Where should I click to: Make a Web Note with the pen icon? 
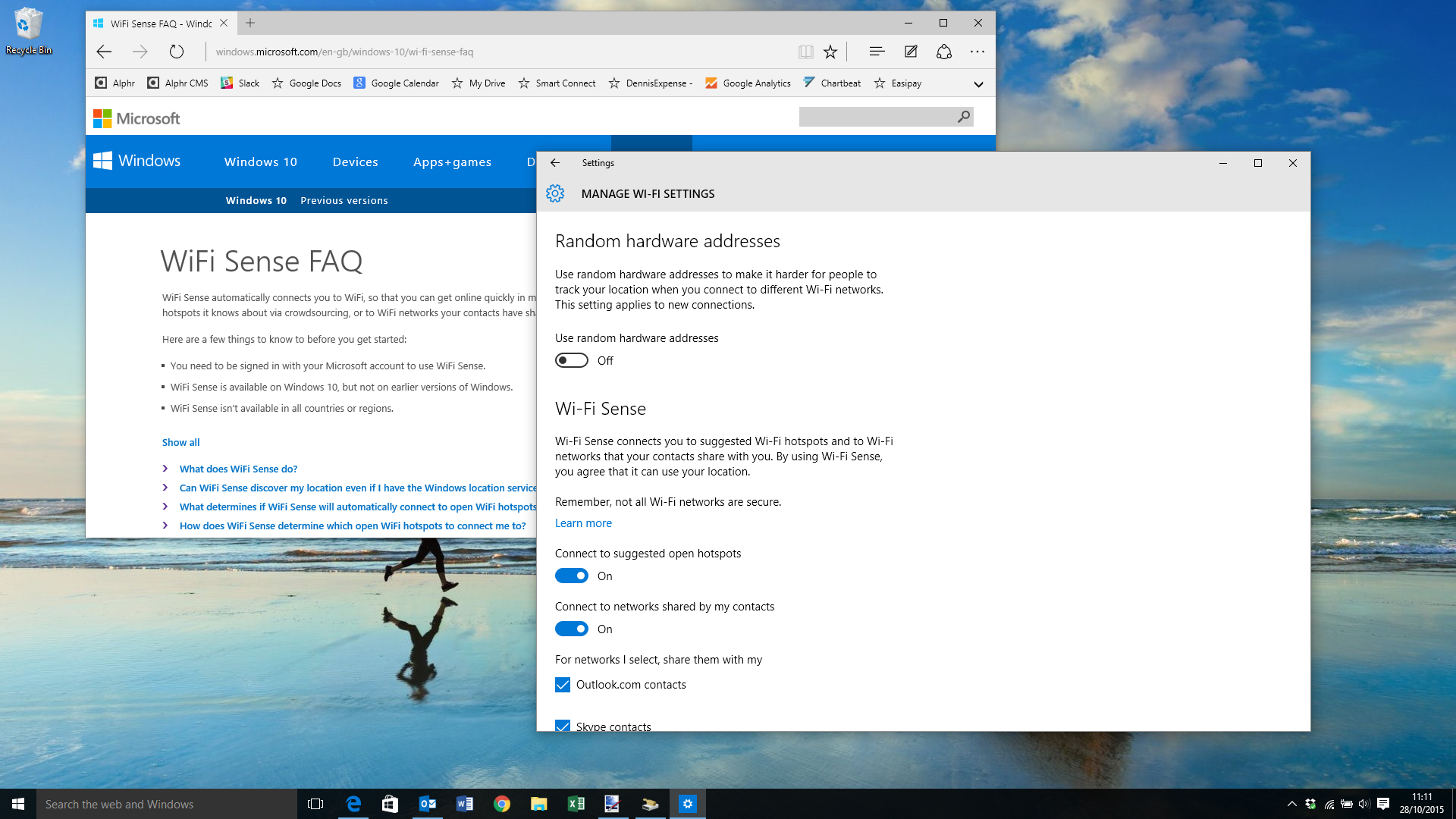pyautogui.click(x=910, y=52)
